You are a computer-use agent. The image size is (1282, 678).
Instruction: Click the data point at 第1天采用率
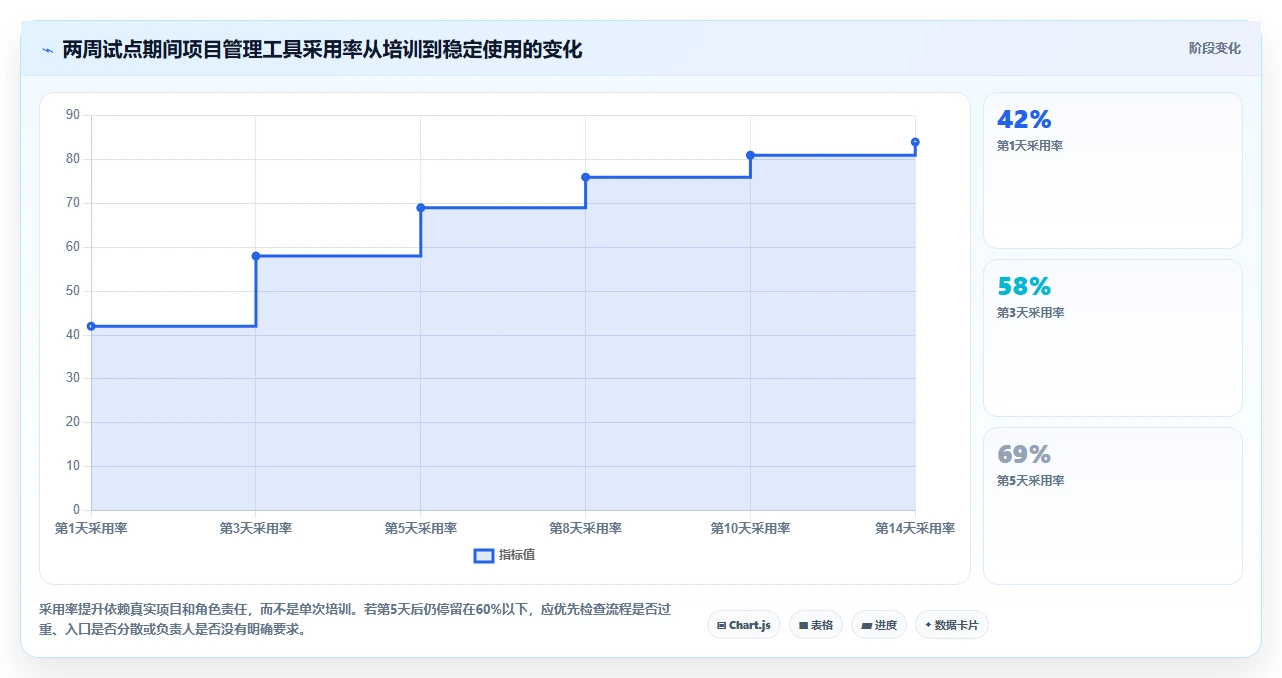(x=91, y=326)
